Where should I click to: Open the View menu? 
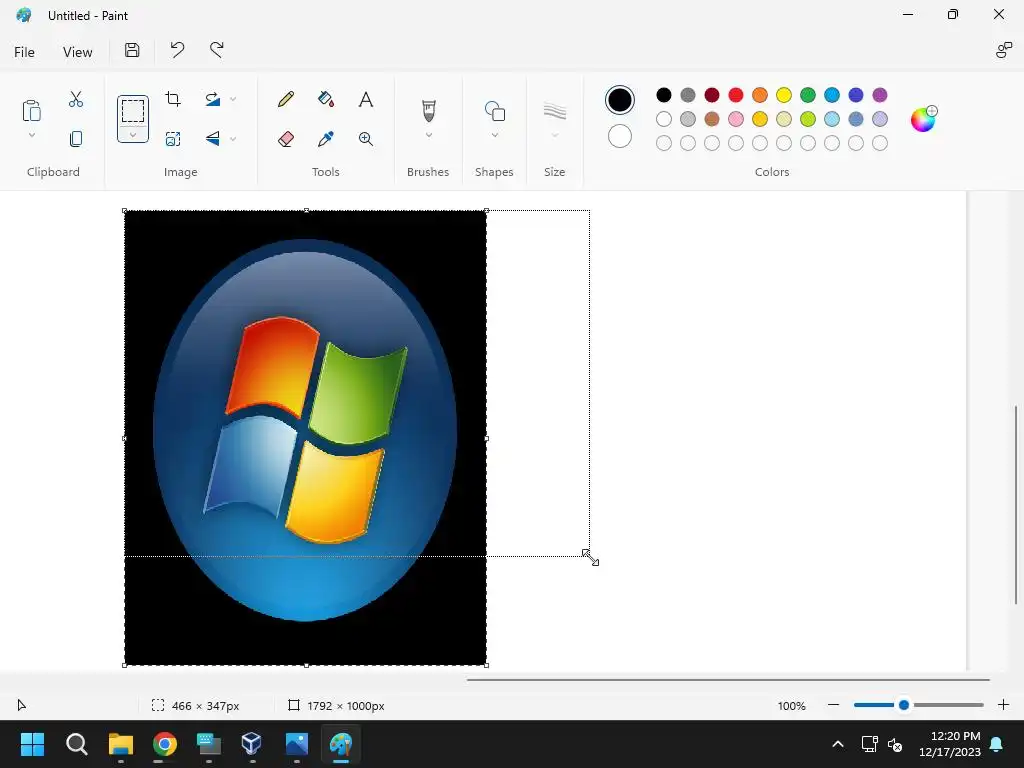(78, 52)
